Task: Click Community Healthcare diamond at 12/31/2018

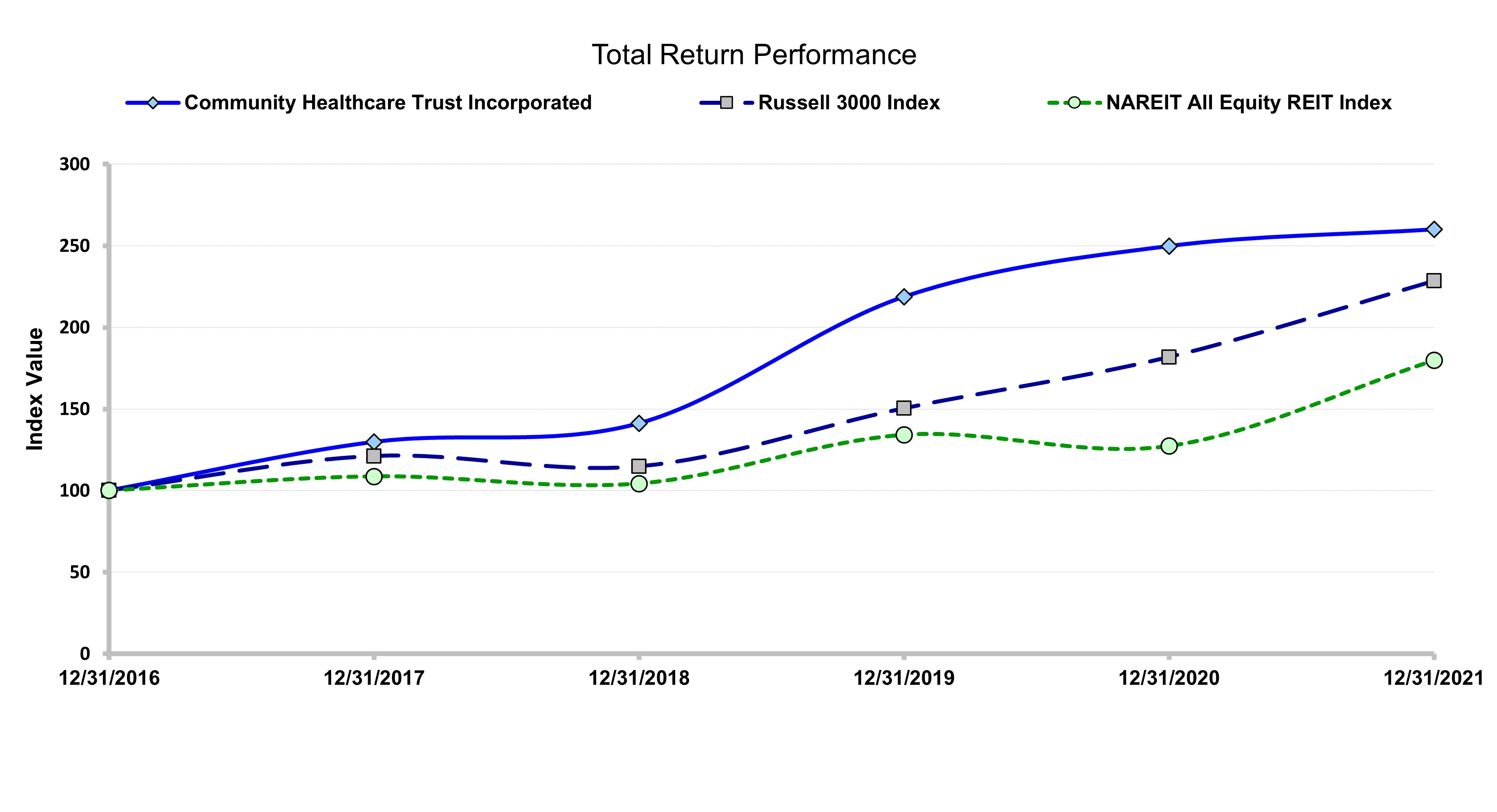Action: tap(639, 423)
